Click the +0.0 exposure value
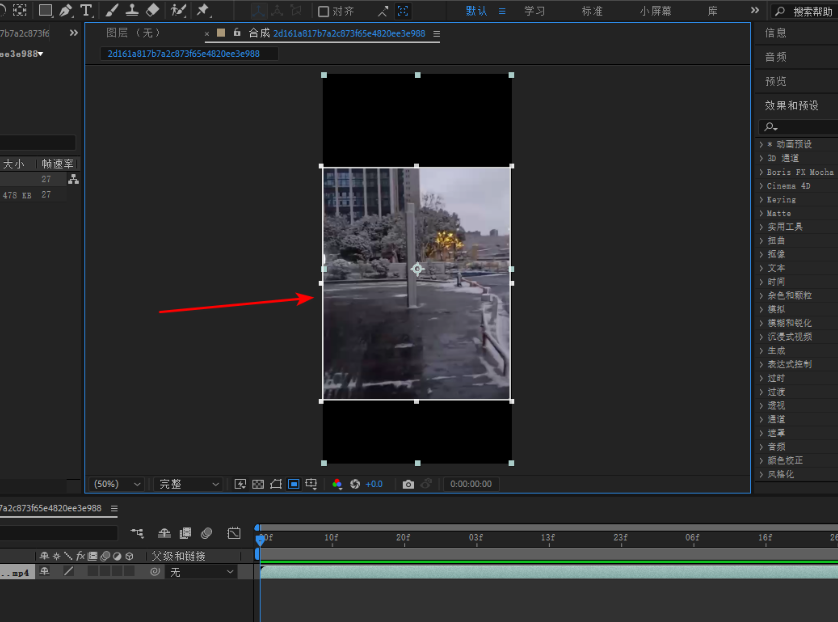Screen dimensions: 838x622 374,484
